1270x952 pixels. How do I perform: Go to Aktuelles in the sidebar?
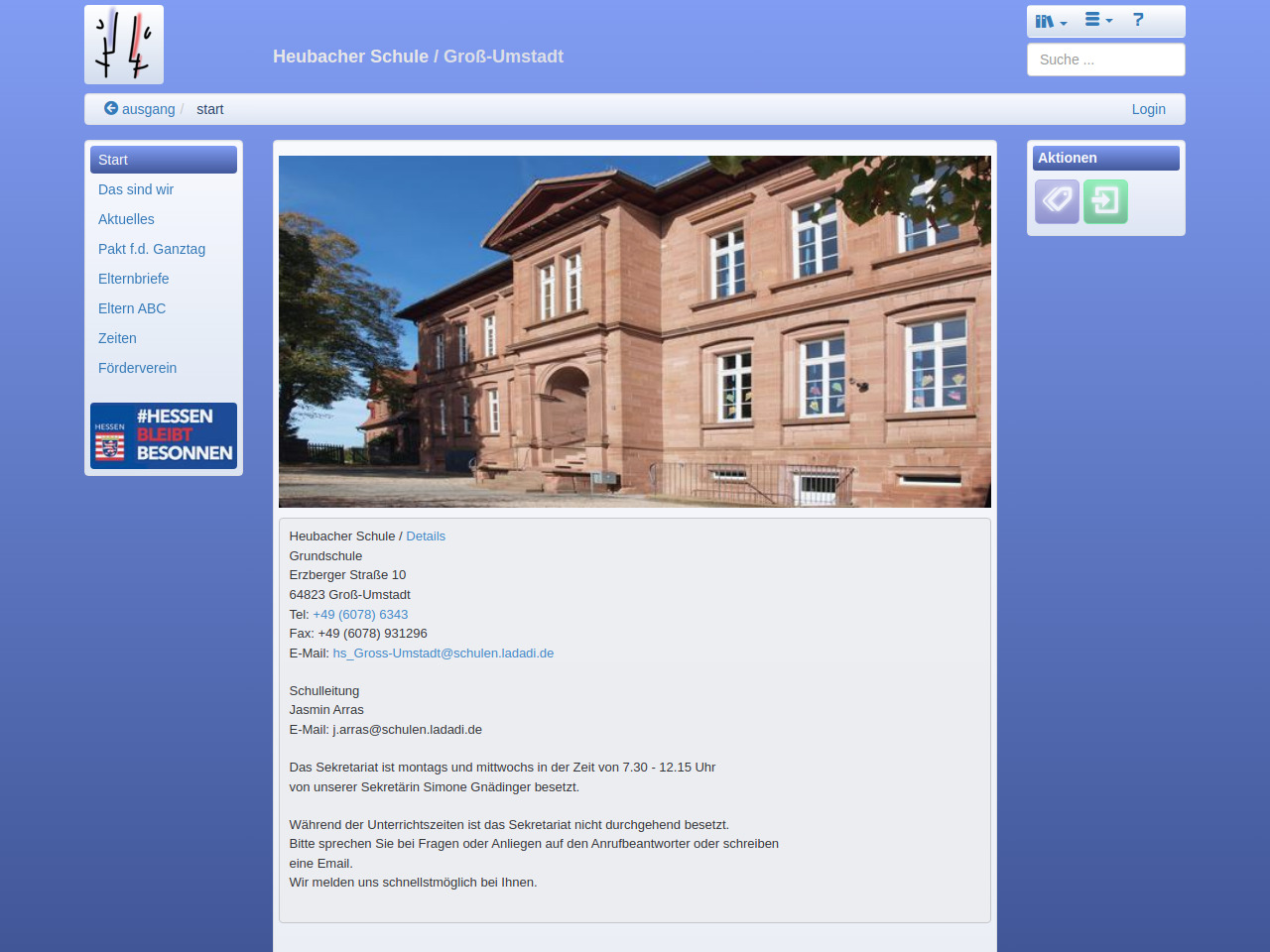click(x=126, y=219)
